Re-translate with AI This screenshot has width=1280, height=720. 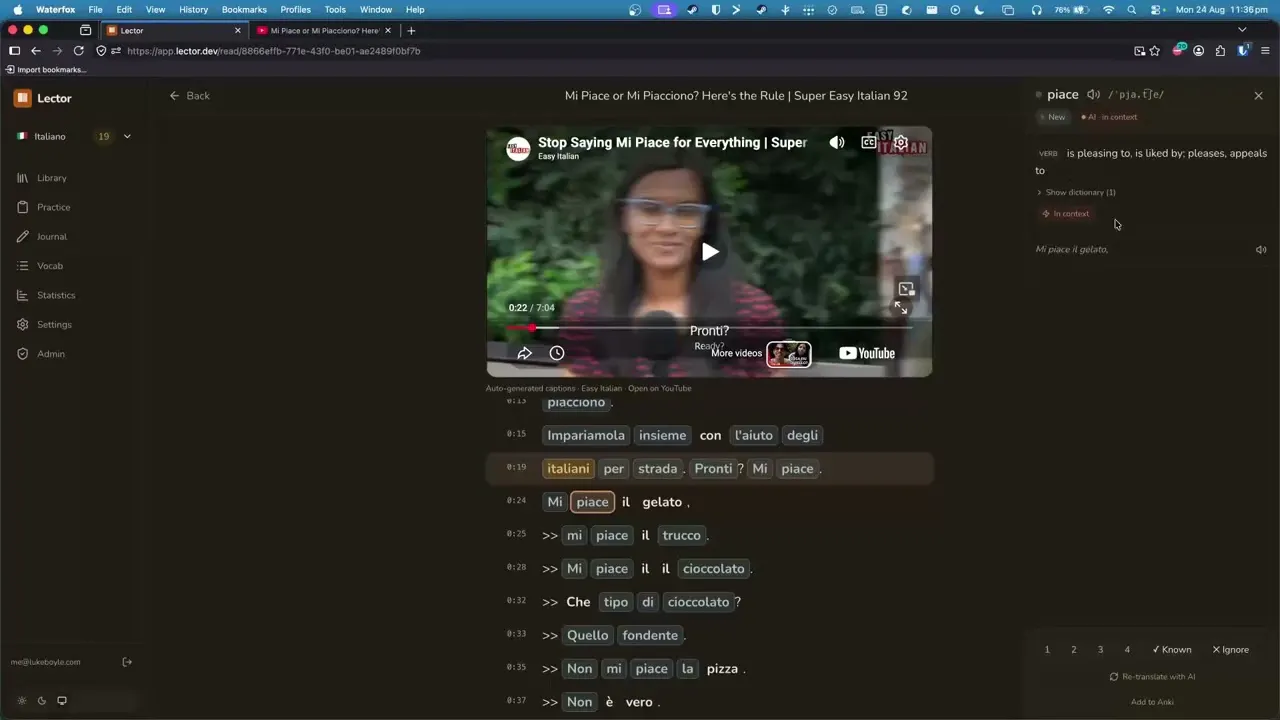pyautogui.click(x=1152, y=677)
